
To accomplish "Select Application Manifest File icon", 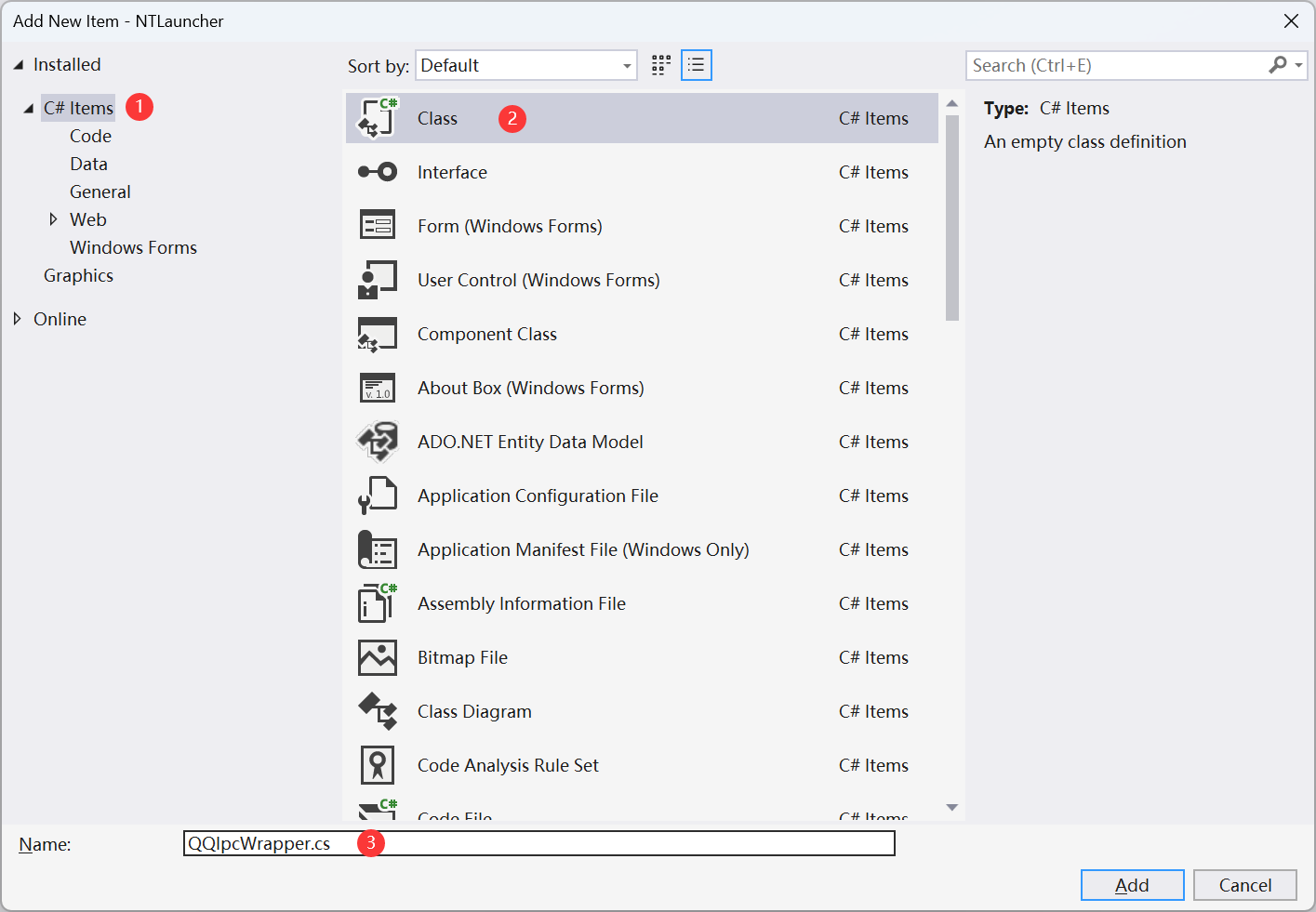I will tap(378, 549).
